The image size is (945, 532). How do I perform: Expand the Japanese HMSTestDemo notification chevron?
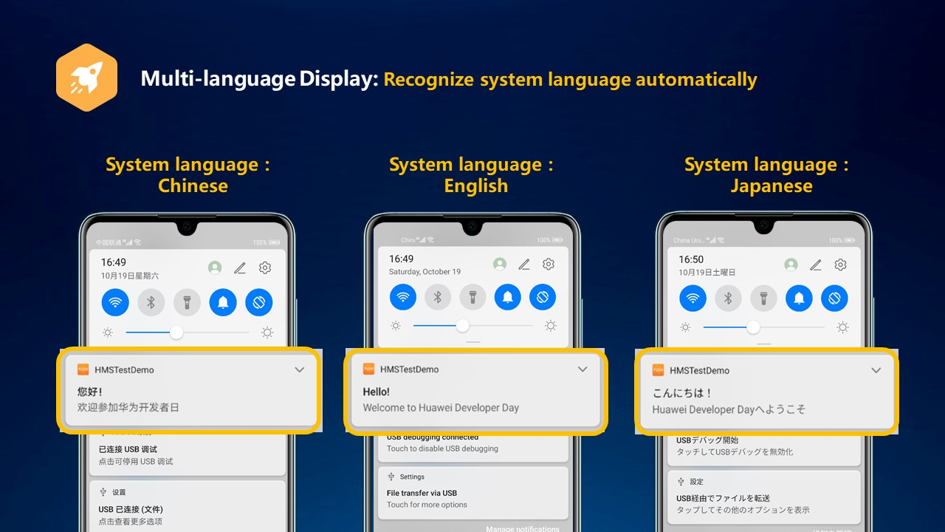(x=876, y=370)
